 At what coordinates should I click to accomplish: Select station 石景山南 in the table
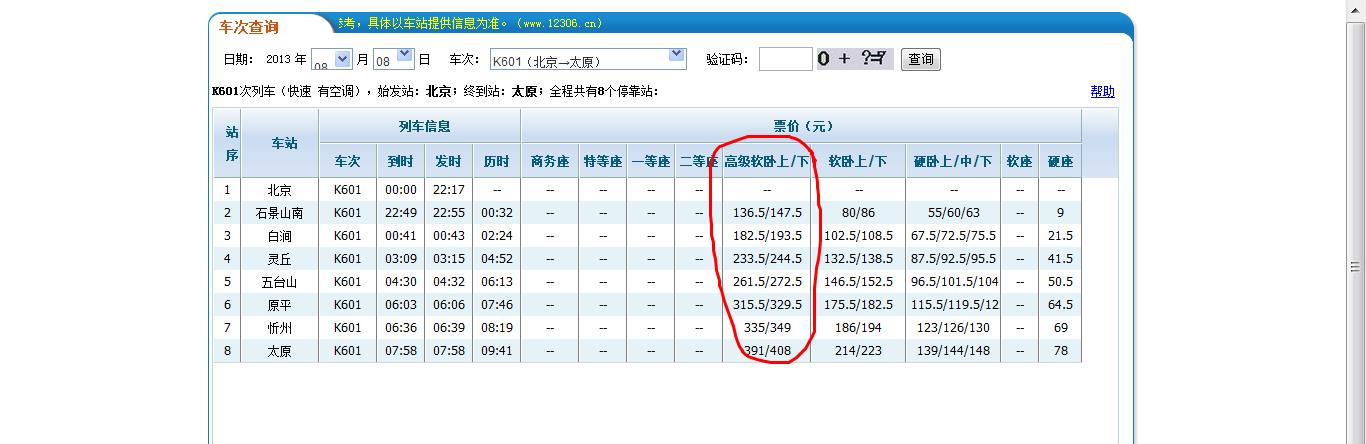click(280, 213)
